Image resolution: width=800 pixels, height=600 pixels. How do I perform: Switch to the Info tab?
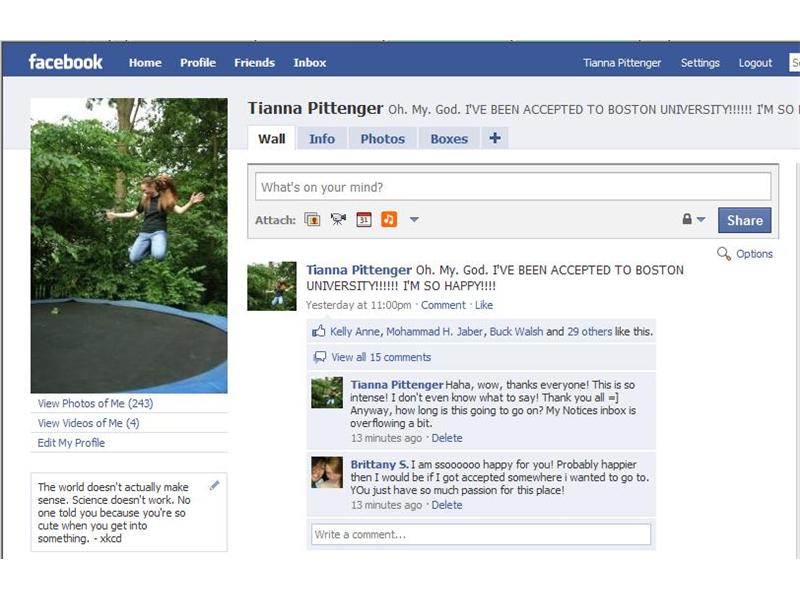(322, 139)
